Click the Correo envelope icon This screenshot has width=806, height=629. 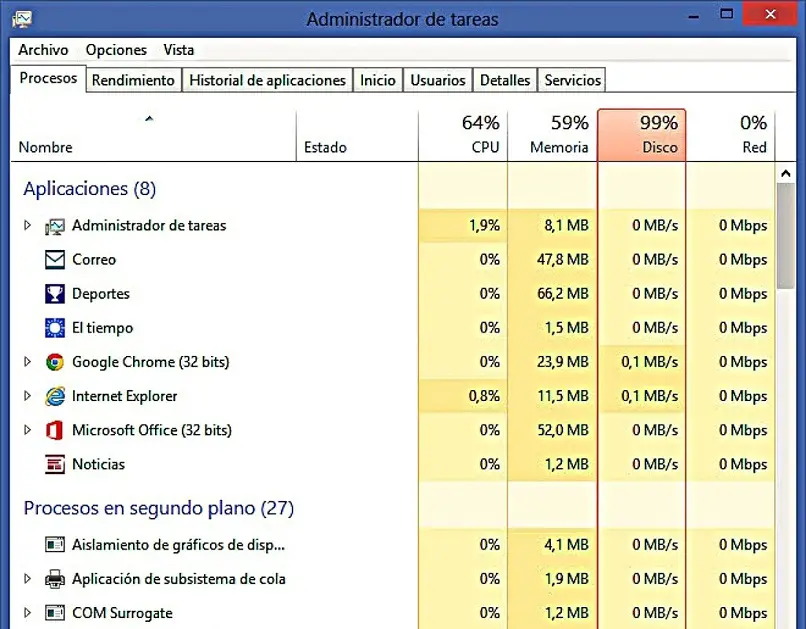click(55, 260)
